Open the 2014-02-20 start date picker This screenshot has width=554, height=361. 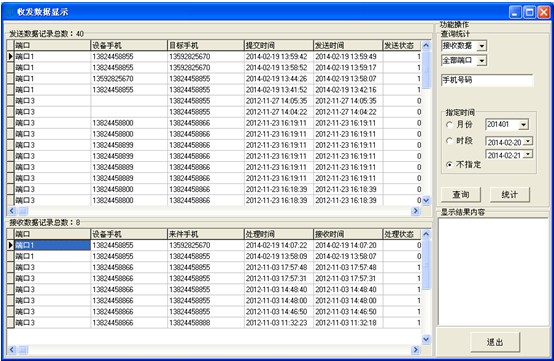click(x=528, y=141)
